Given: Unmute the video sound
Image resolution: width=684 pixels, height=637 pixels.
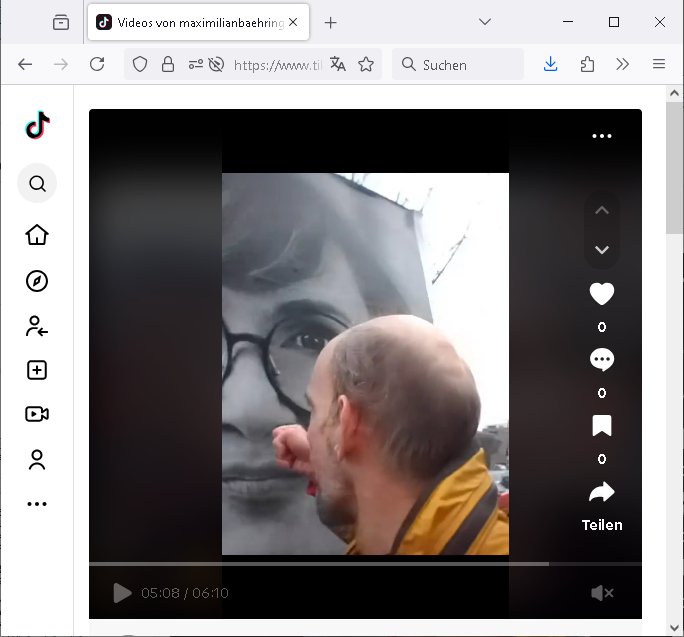Looking at the screenshot, I should pos(601,593).
